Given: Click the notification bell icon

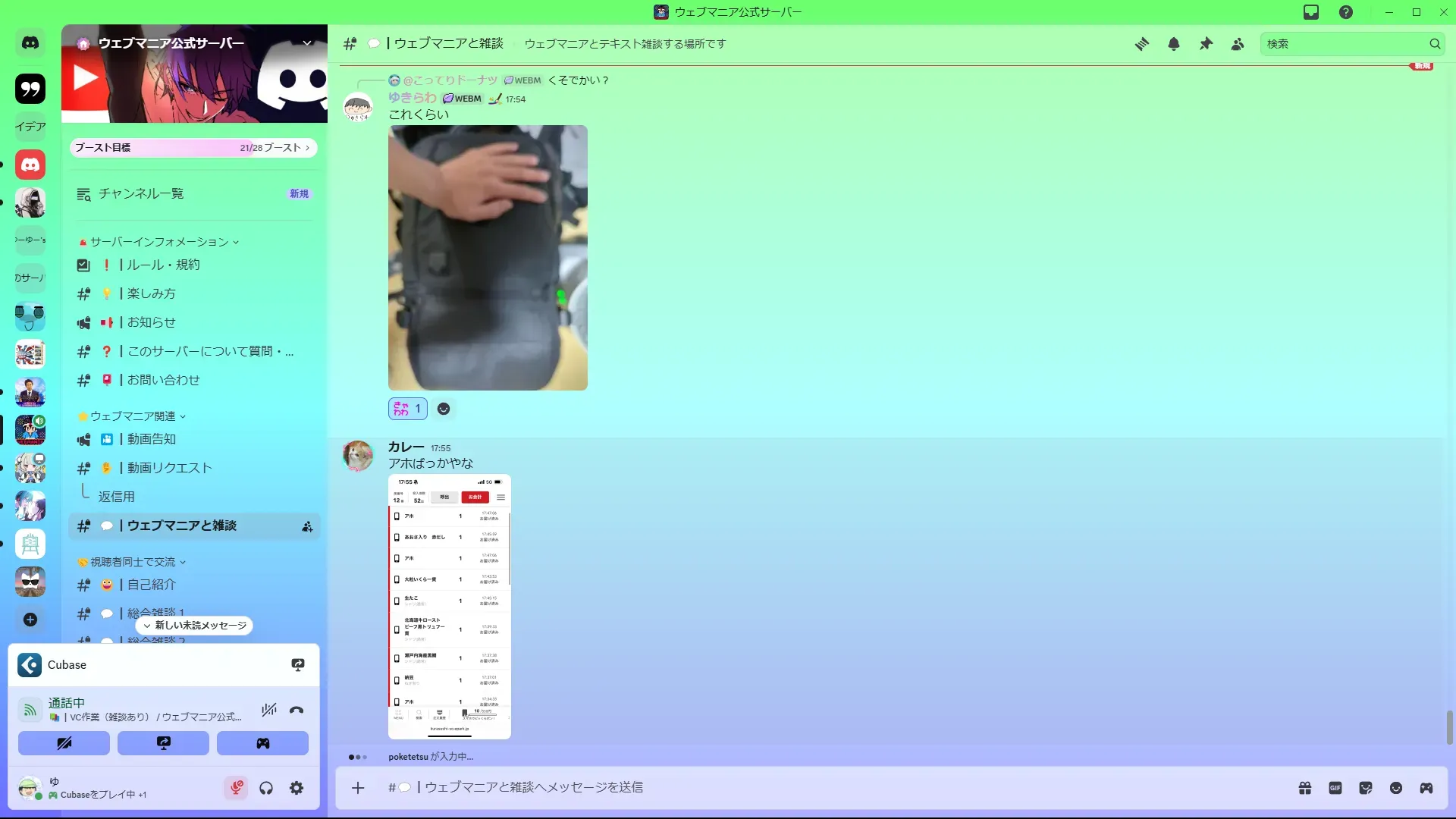Looking at the screenshot, I should 1174,44.
